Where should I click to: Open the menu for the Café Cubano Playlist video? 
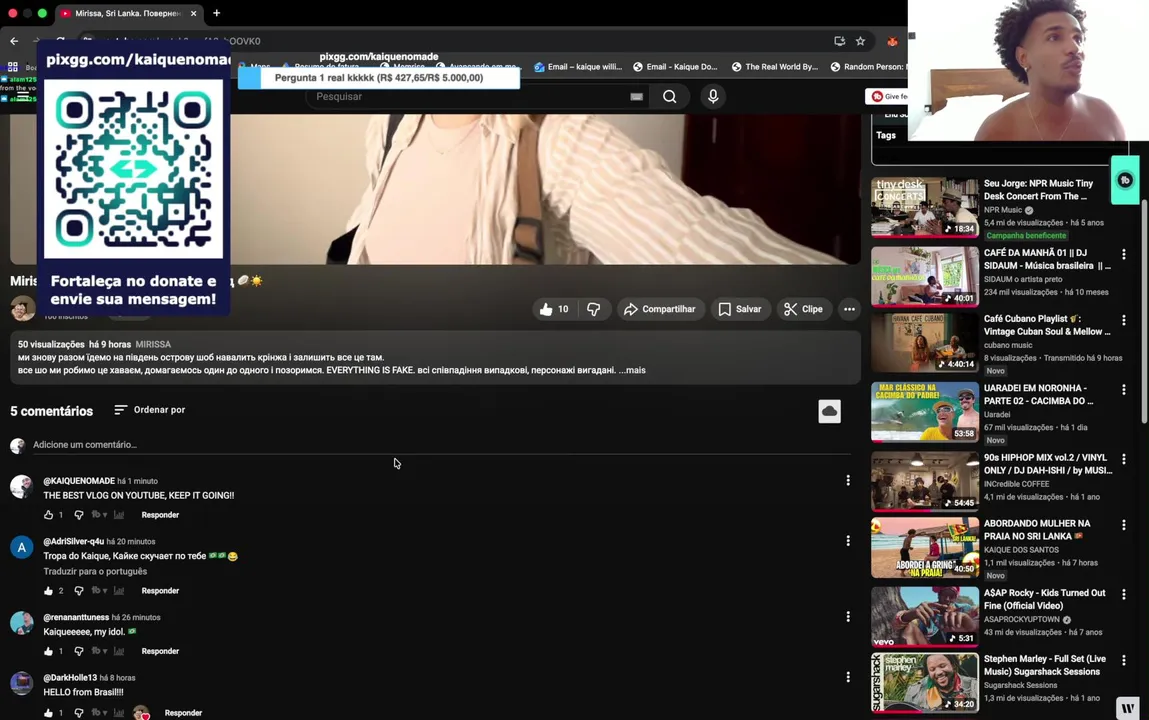pos(1123,320)
